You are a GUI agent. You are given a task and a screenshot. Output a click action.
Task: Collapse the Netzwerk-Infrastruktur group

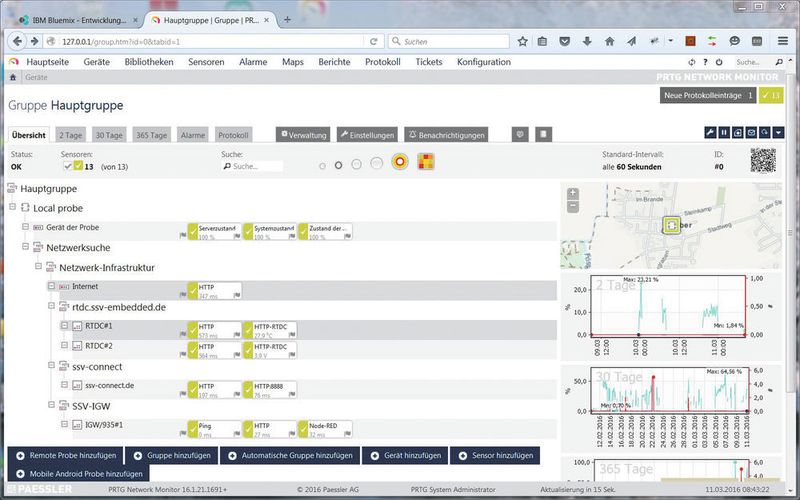coord(38,266)
